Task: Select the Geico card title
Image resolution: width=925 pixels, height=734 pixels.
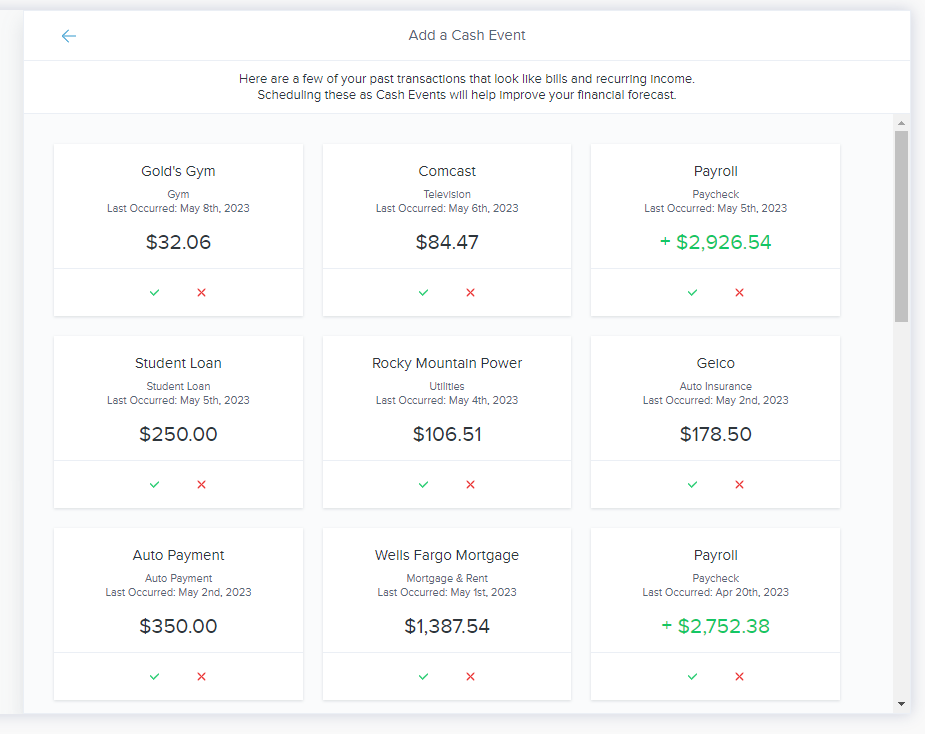Action: tap(716, 363)
